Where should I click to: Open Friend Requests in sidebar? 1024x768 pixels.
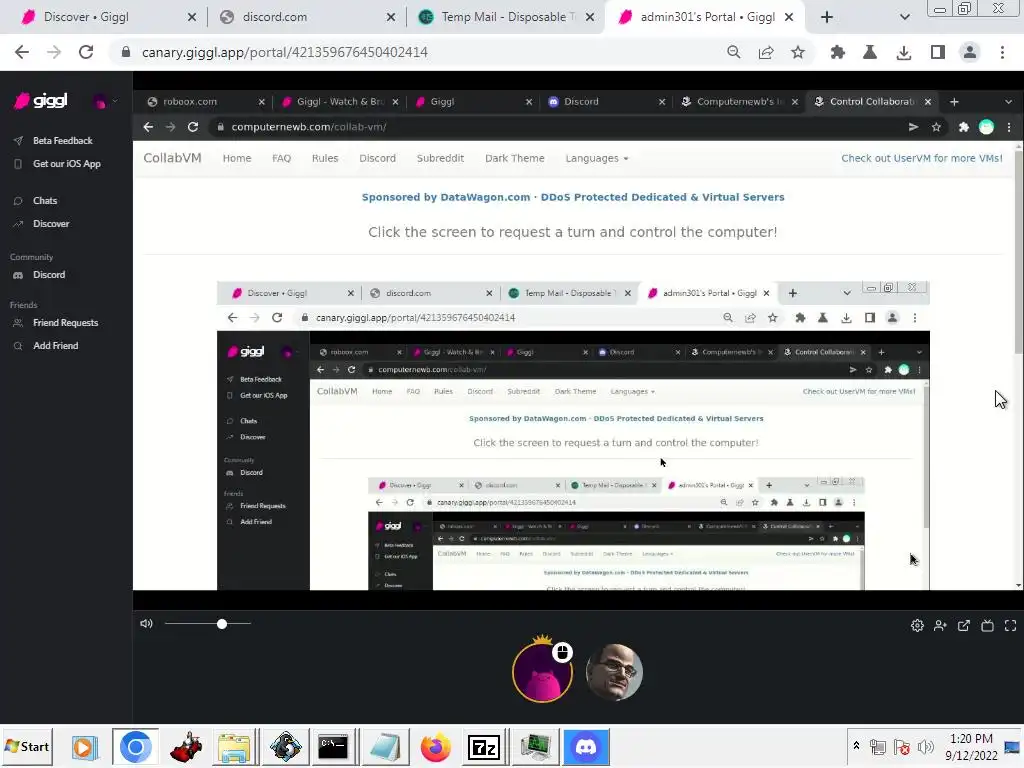pos(65,323)
